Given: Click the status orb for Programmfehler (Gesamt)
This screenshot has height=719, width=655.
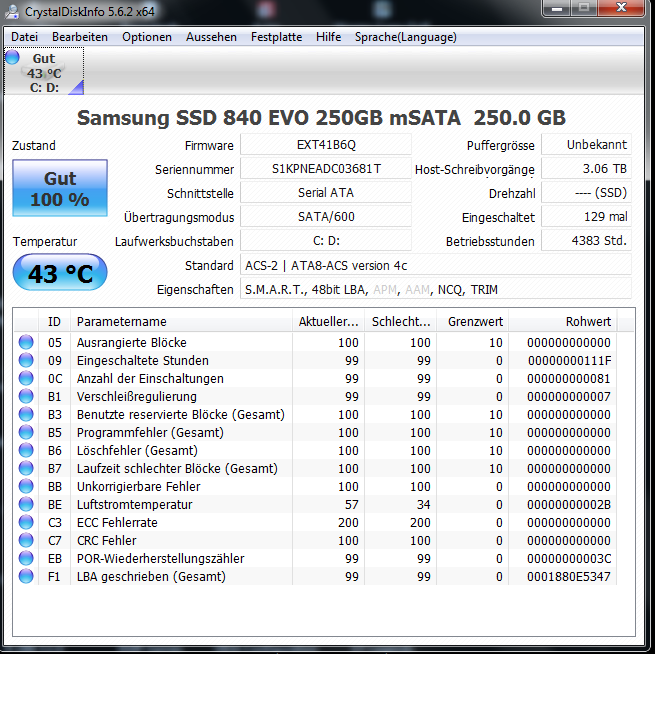Looking at the screenshot, I should (26, 432).
